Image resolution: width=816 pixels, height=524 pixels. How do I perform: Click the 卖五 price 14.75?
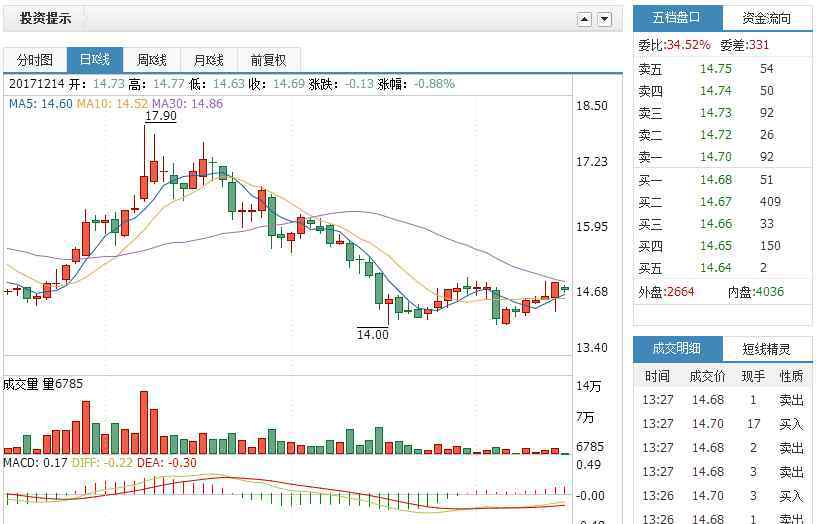(x=716, y=69)
